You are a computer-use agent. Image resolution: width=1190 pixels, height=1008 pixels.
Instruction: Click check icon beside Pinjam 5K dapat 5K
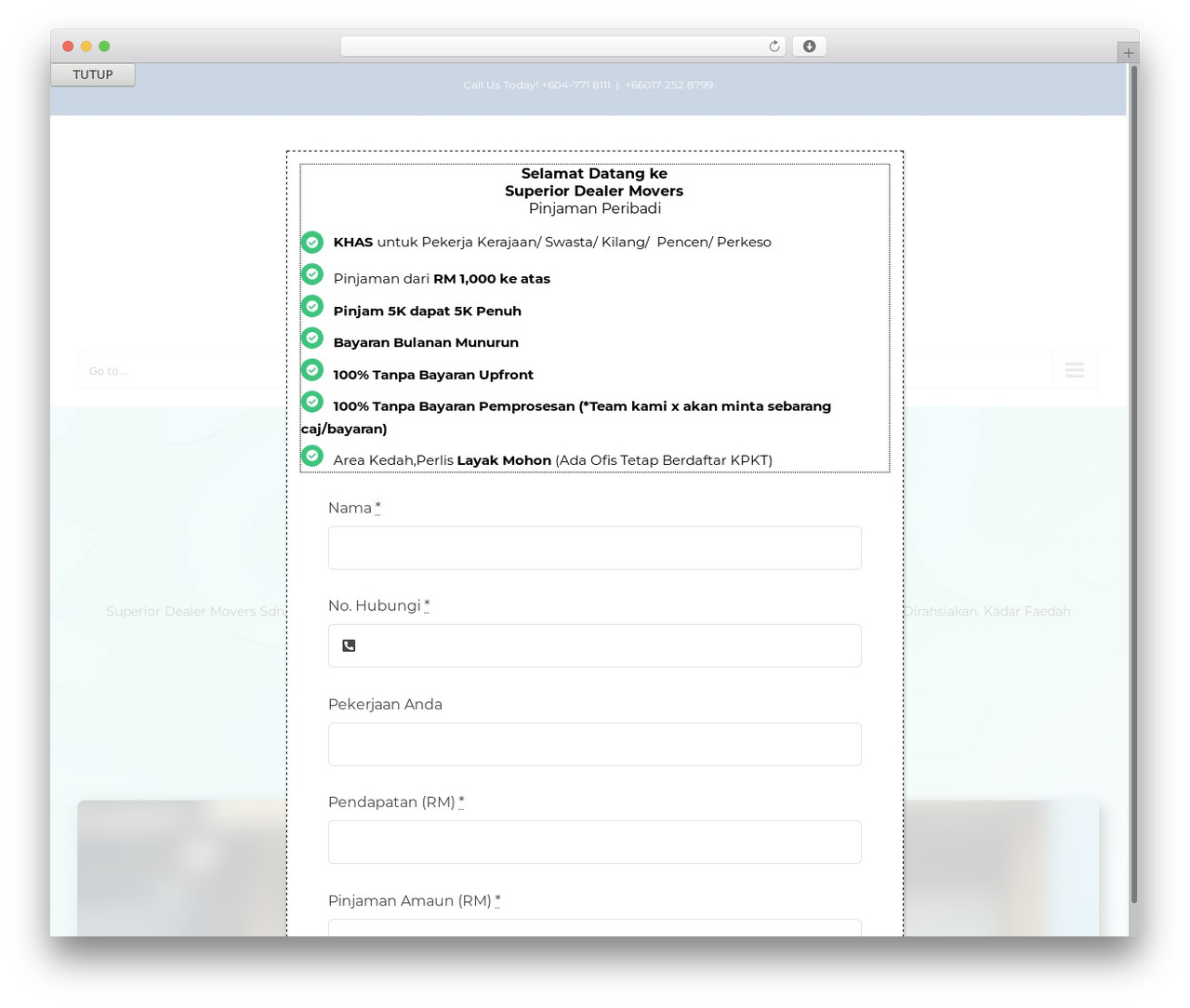[312, 306]
